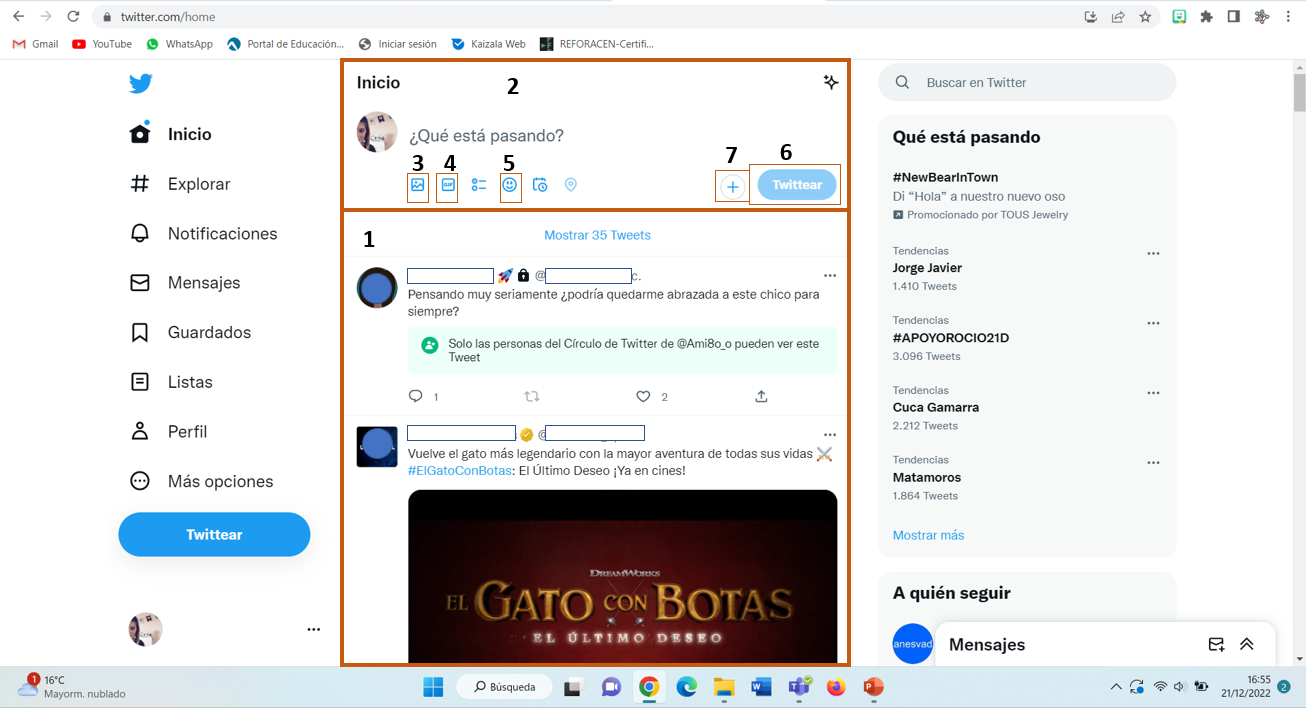
Task: Open El Gato con Botas video thumbnail
Action: click(x=622, y=577)
